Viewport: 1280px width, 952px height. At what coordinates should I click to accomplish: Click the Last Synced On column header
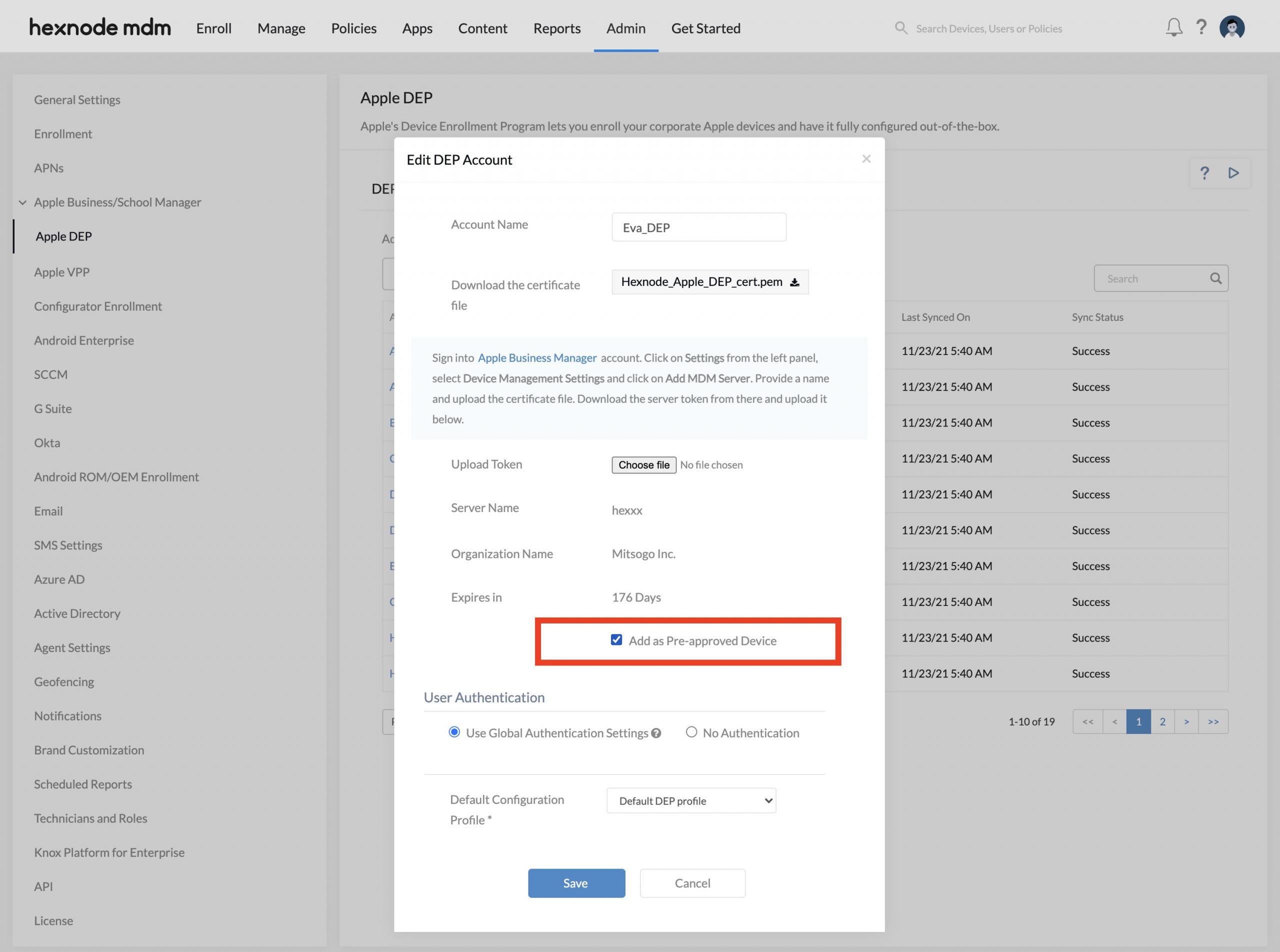pos(935,317)
